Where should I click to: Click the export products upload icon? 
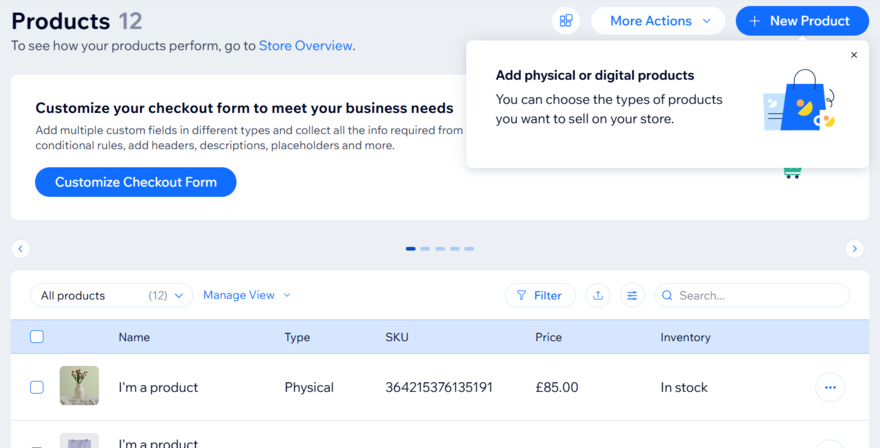coord(598,295)
